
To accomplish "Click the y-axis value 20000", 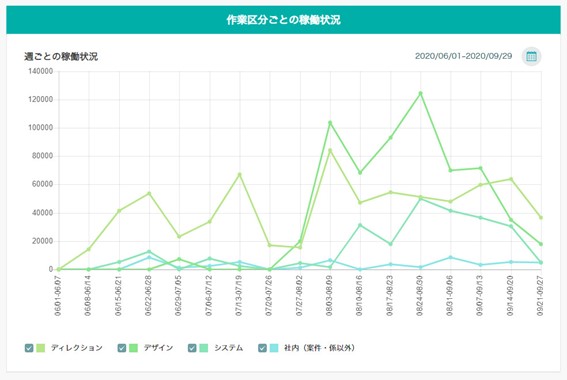I will tap(42, 241).
